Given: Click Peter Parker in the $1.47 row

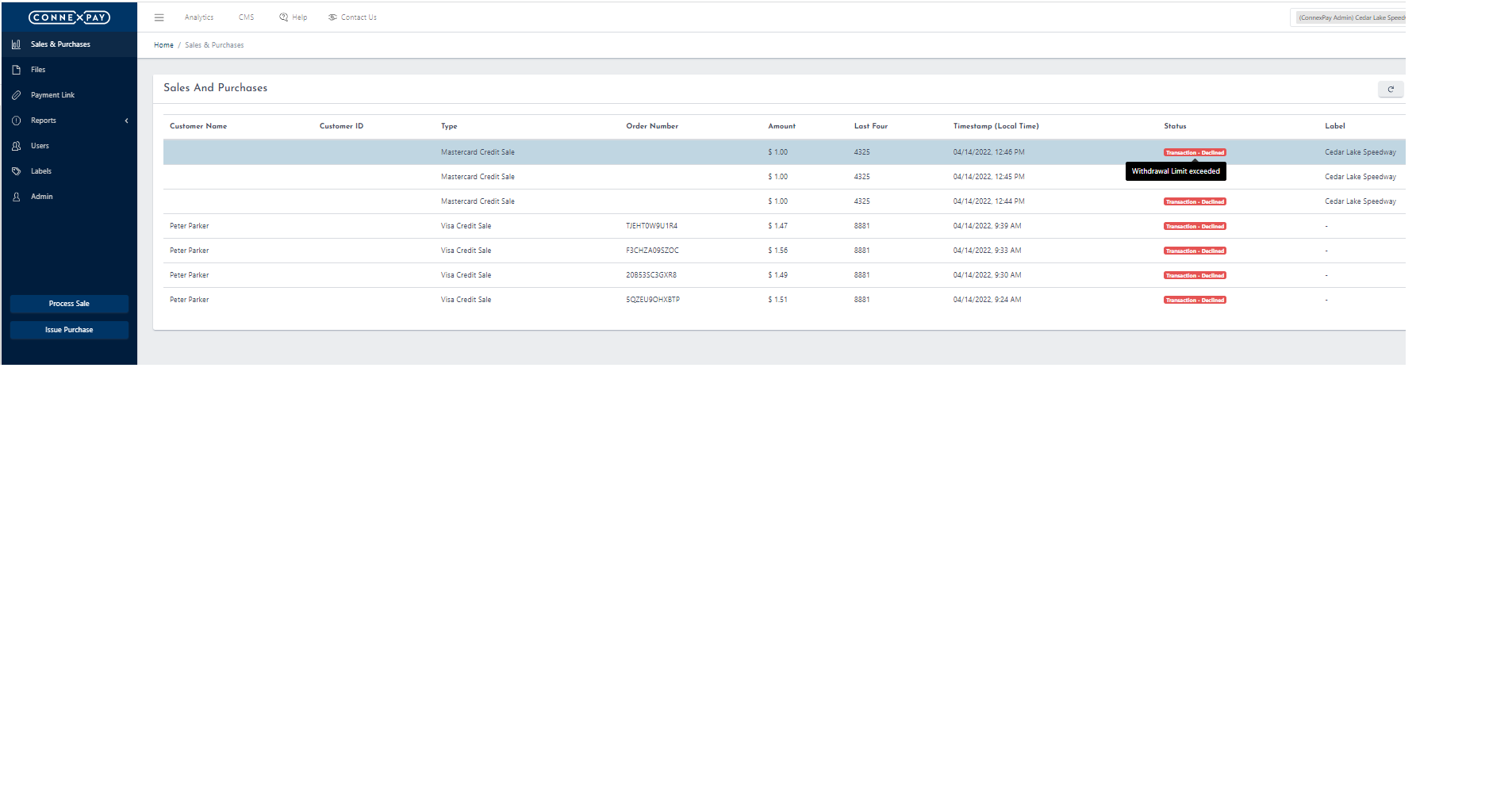Looking at the screenshot, I should click(190, 226).
